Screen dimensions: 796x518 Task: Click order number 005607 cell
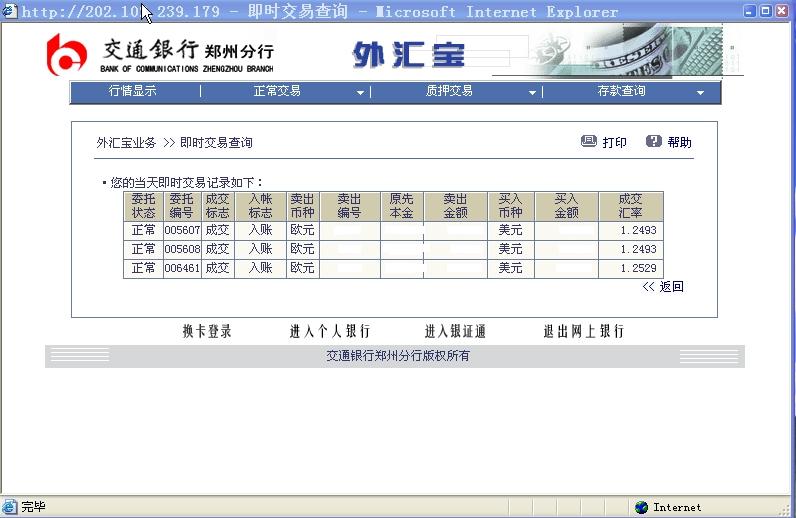182,230
